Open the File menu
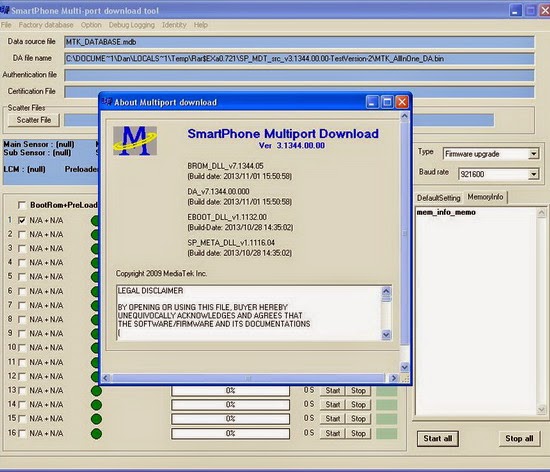Viewport: 550px width, 472px height. 6,25
